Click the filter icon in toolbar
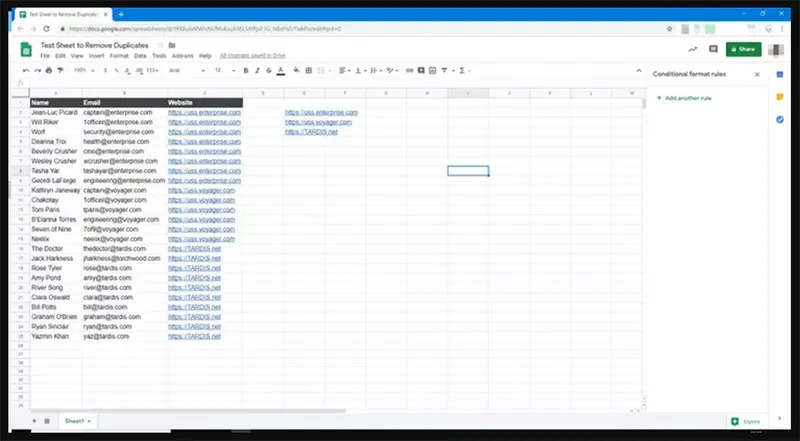Screen dimensions: 800x441 click(444, 70)
